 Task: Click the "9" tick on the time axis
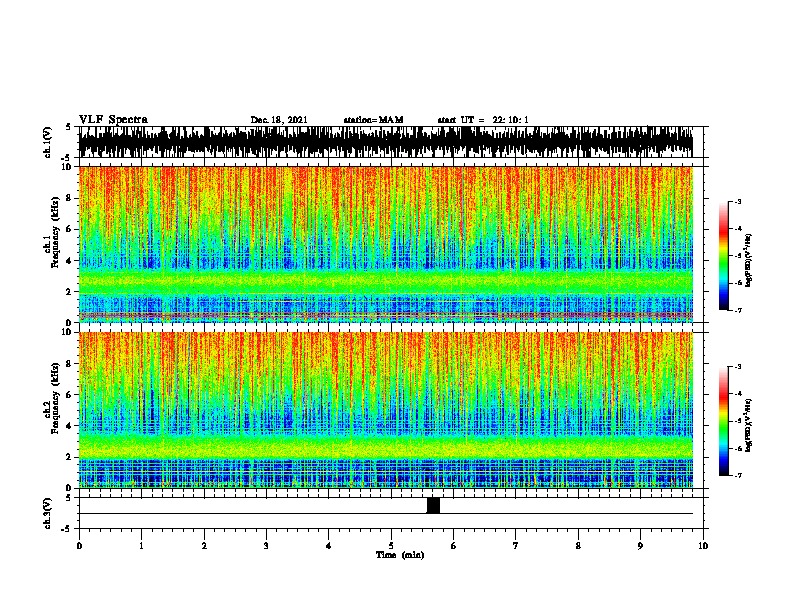click(640, 546)
